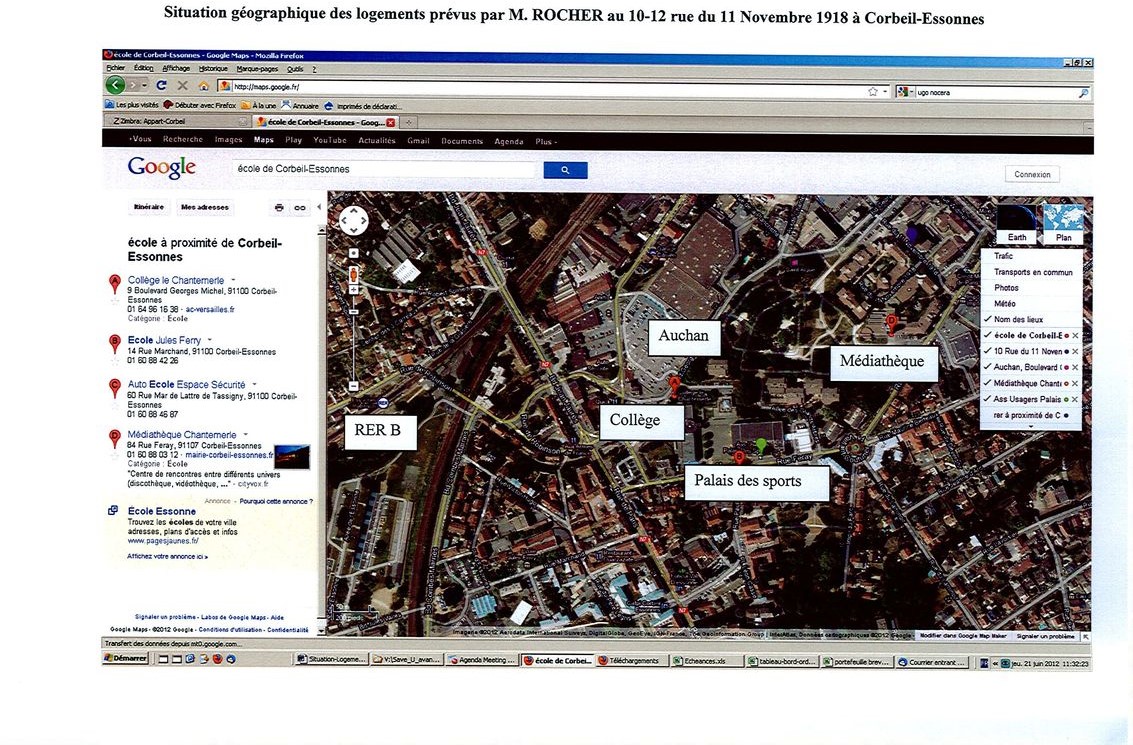Click the Stop loading X icon
Viewport: 1133px width, 745px height.
pyautogui.click(x=183, y=86)
